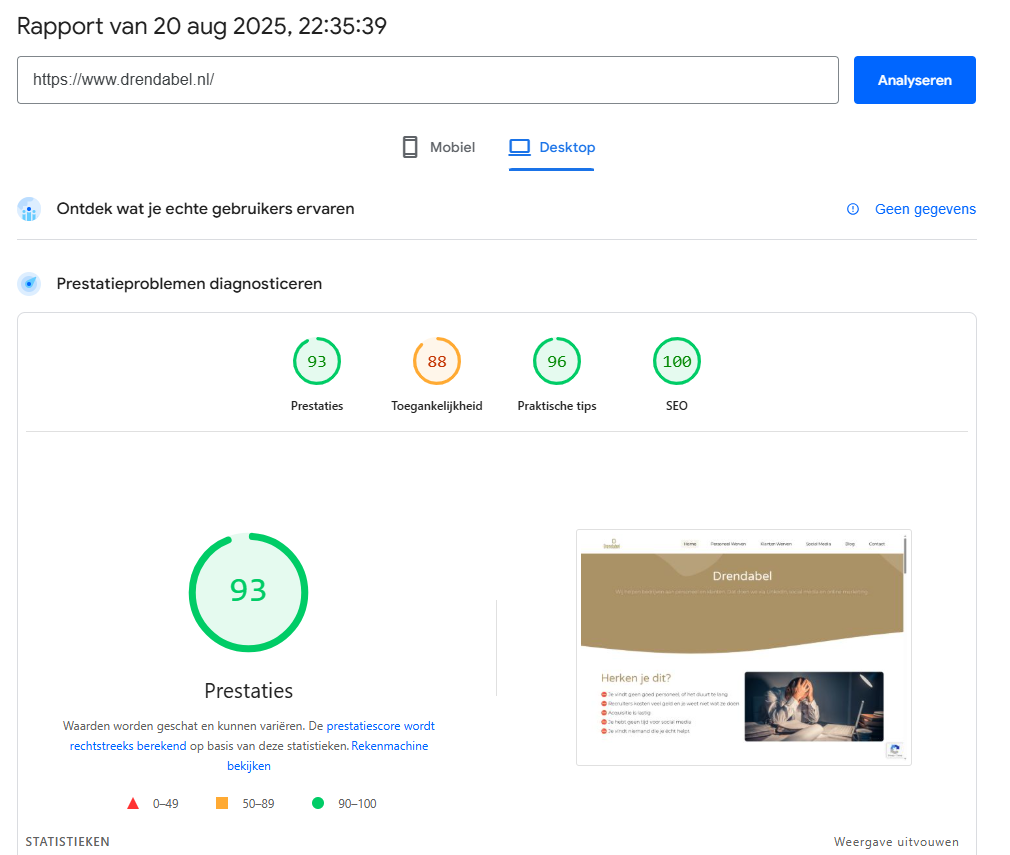Image resolution: width=1010 pixels, height=855 pixels.
Task: Click the Drendabel website screenshot thumbnail
Action: coord(743,647)
